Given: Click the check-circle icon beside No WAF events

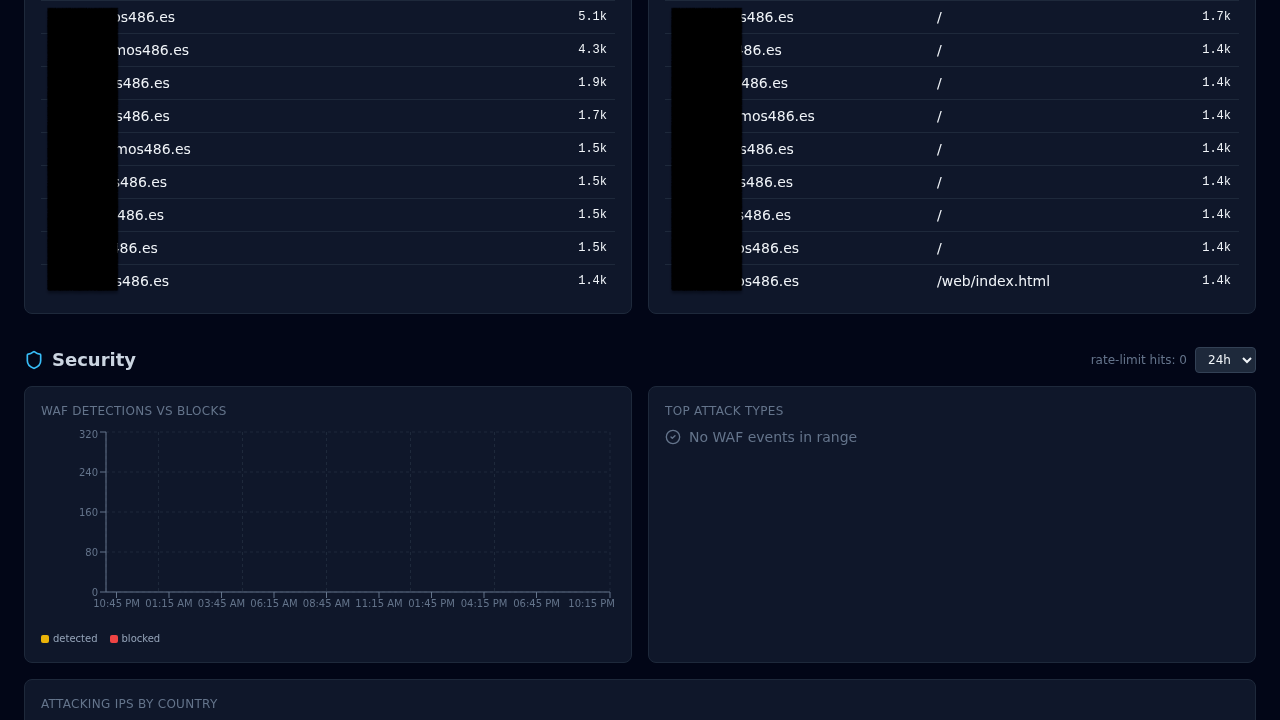Looking at the screenshot, I should click(673, 437).
